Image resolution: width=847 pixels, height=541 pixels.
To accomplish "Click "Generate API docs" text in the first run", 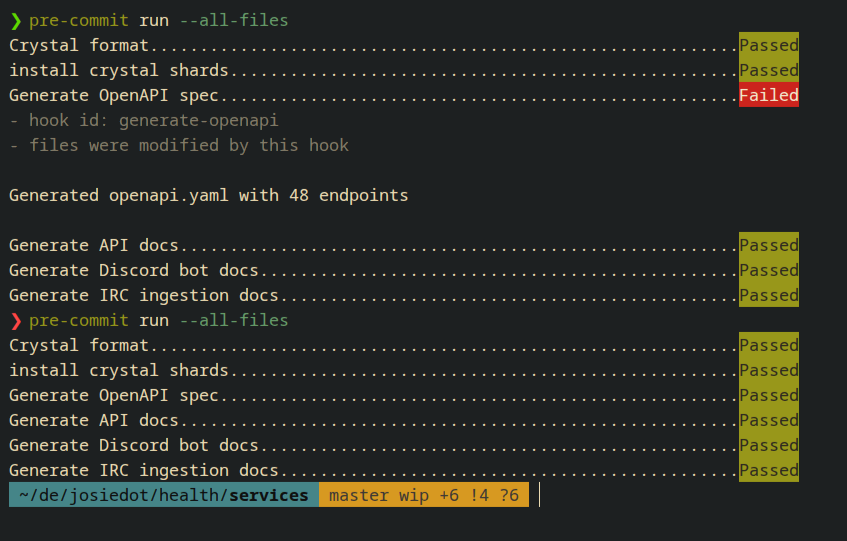I will click(93, 245).
